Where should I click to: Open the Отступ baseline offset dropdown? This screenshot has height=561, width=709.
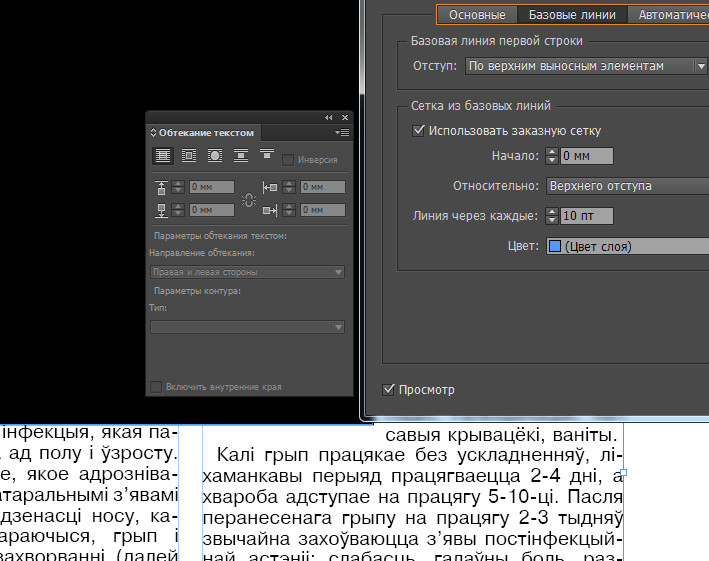[586, 66]
